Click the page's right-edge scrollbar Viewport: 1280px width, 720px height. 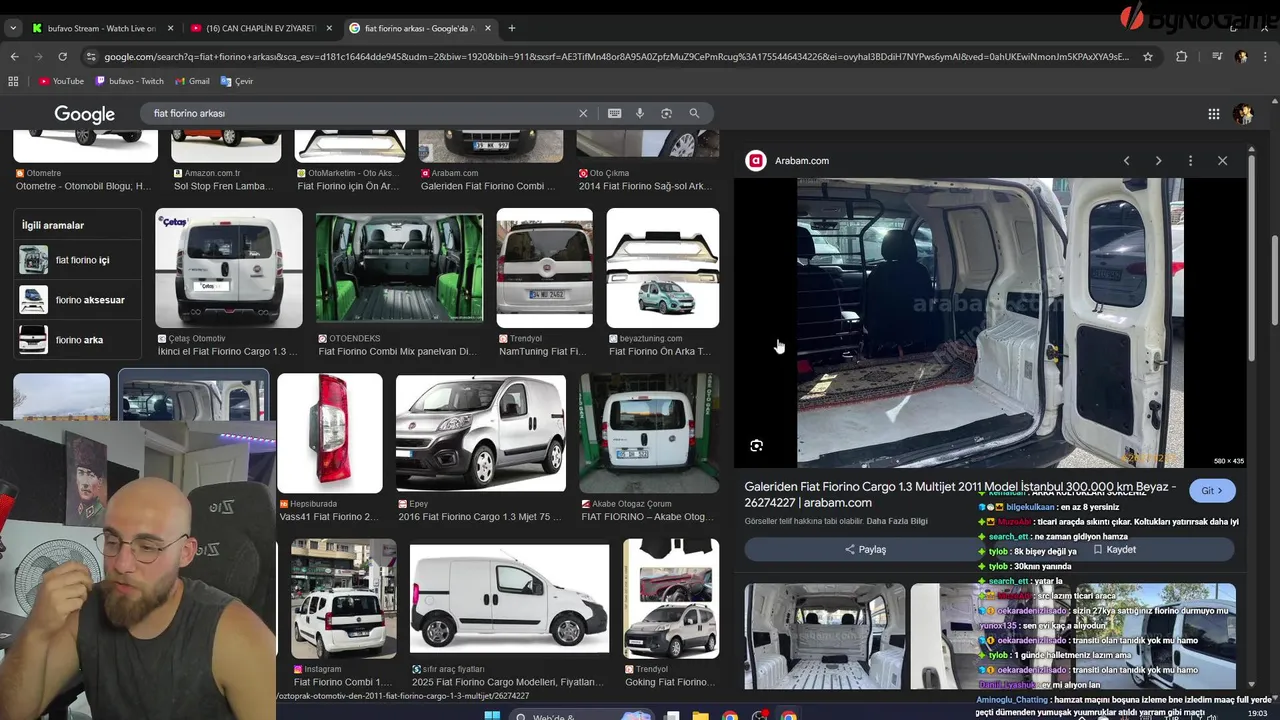1275,280
